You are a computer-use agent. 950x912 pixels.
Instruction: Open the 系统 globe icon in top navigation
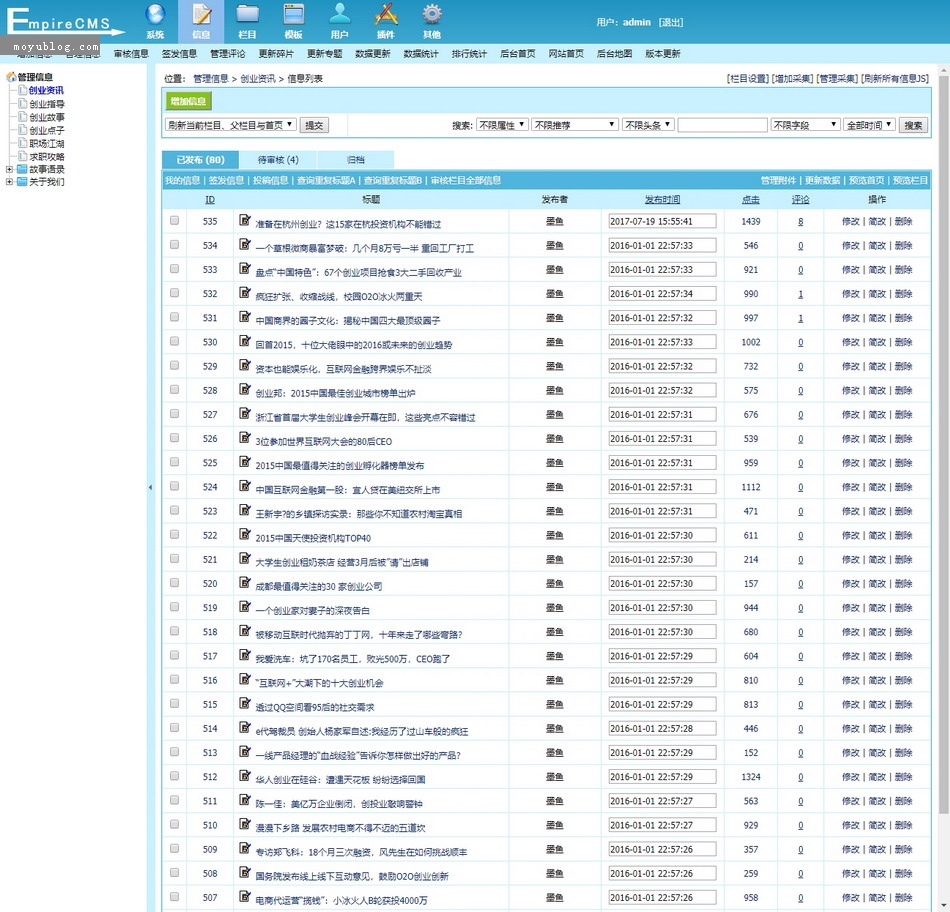[155, 15]
